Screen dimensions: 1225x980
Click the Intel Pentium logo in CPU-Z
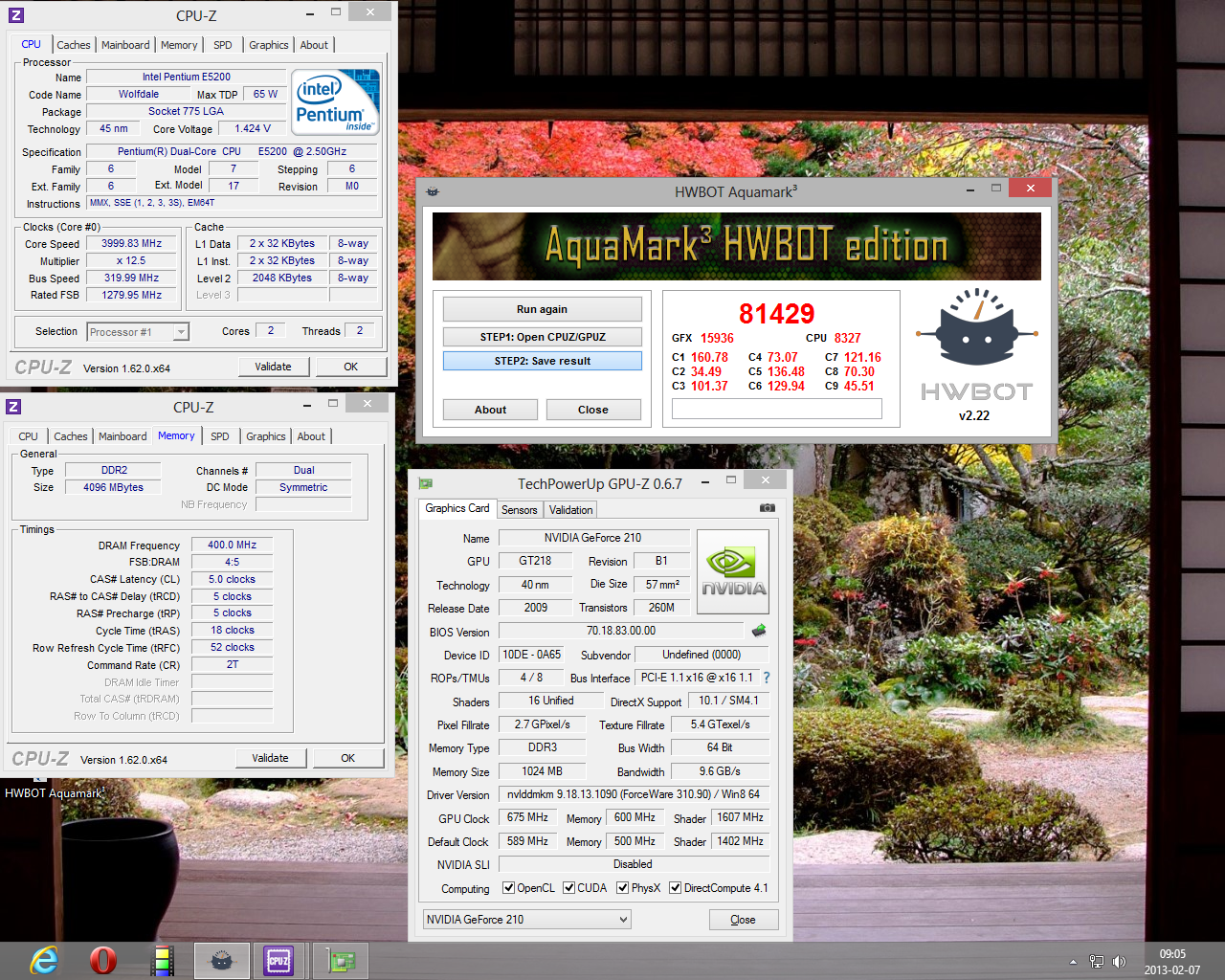(x=335, y=101)
